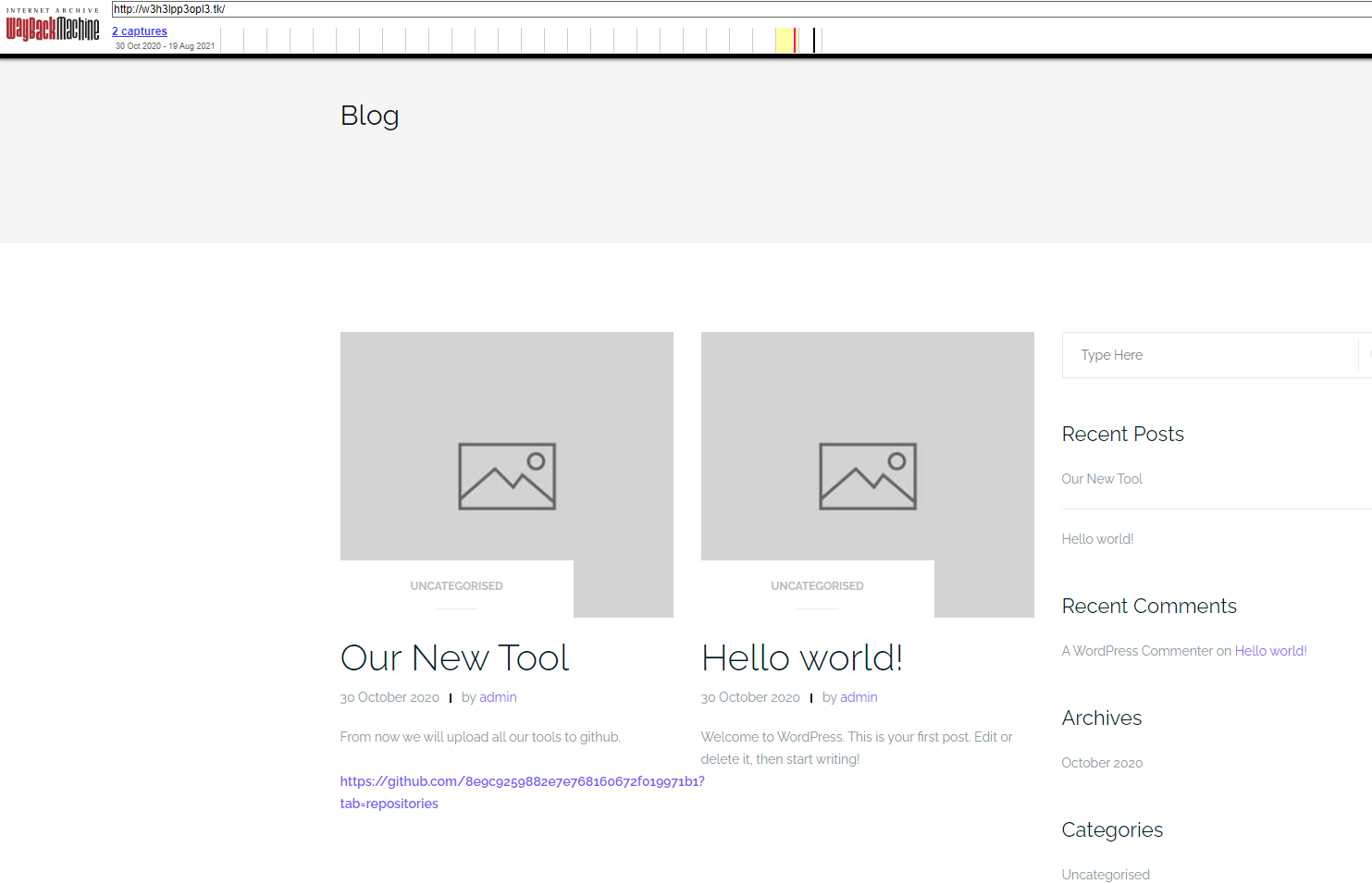
Task: Select Hello world! in Recent Posts
Action: 1097,539
